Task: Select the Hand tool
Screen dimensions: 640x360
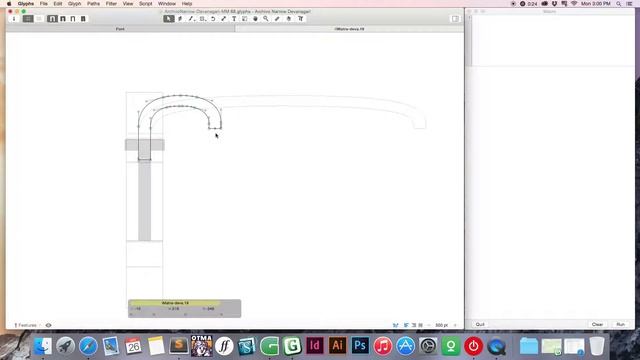Action: (x=255, y=19)
